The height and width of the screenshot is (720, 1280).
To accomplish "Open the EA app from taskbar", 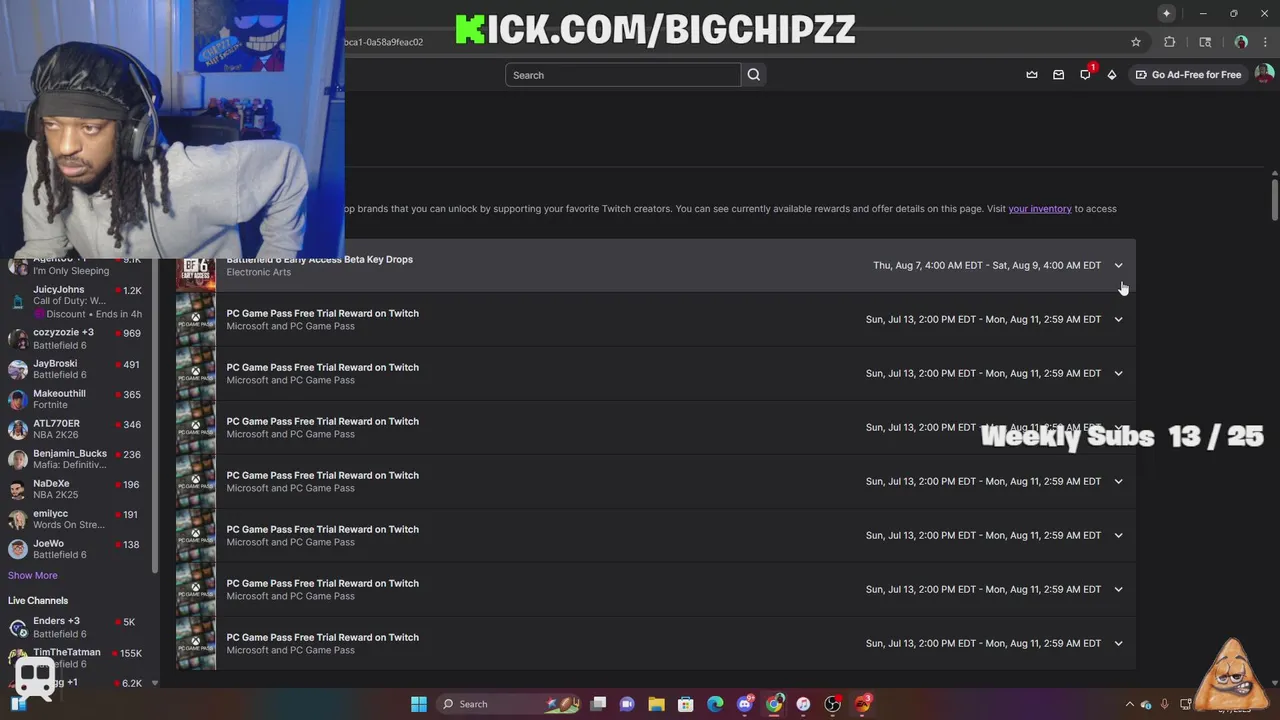I will coord(863,704).
